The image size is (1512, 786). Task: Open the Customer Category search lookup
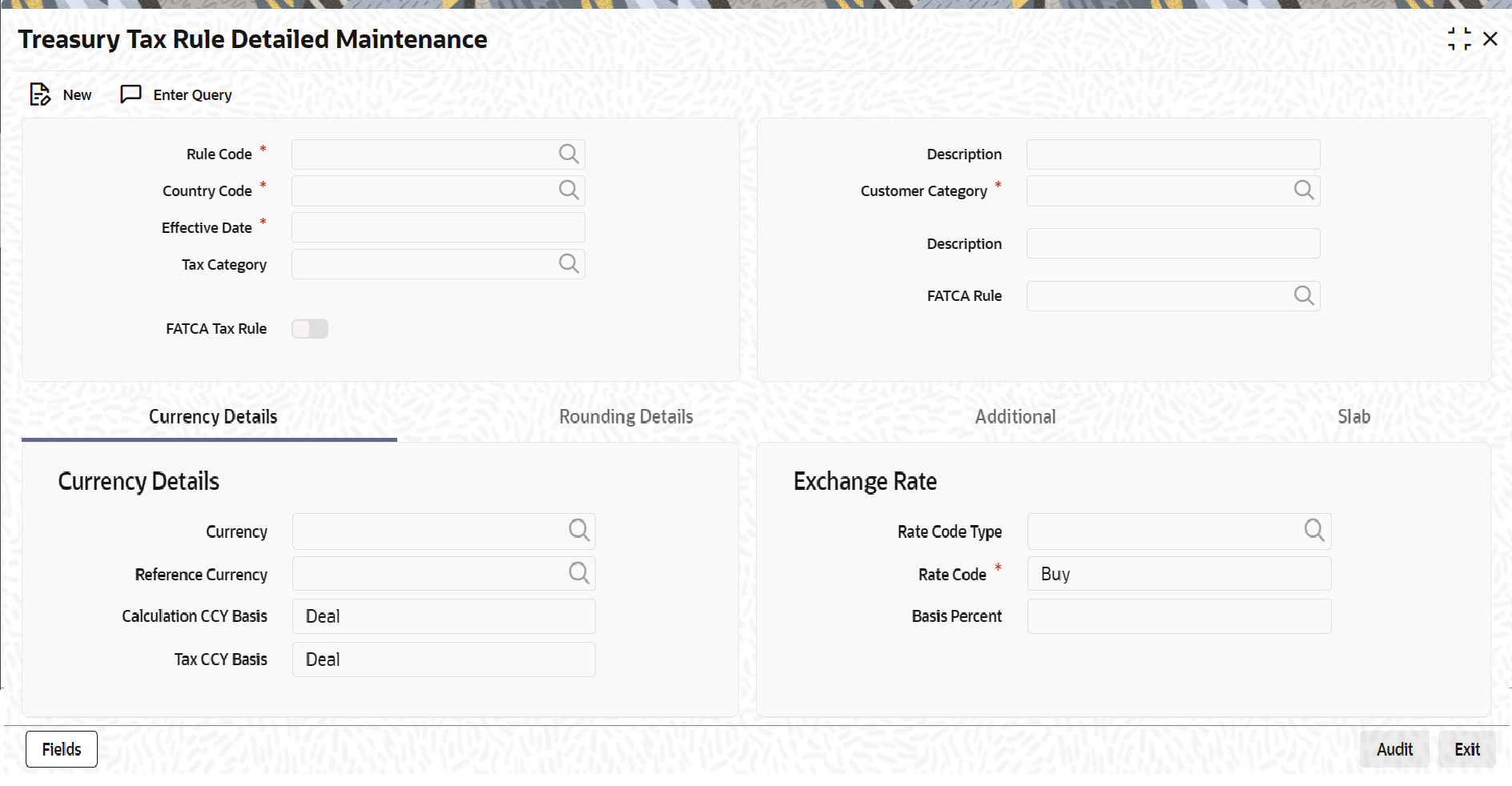1304,190
